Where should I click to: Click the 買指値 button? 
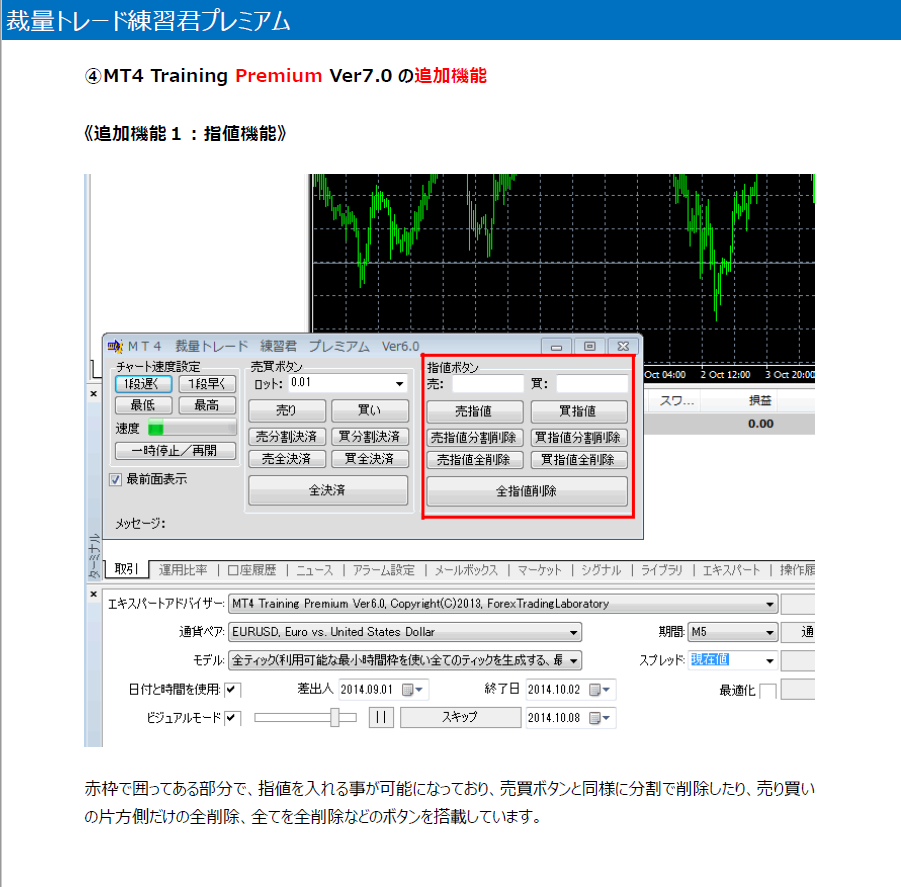[x=579, y=411]
